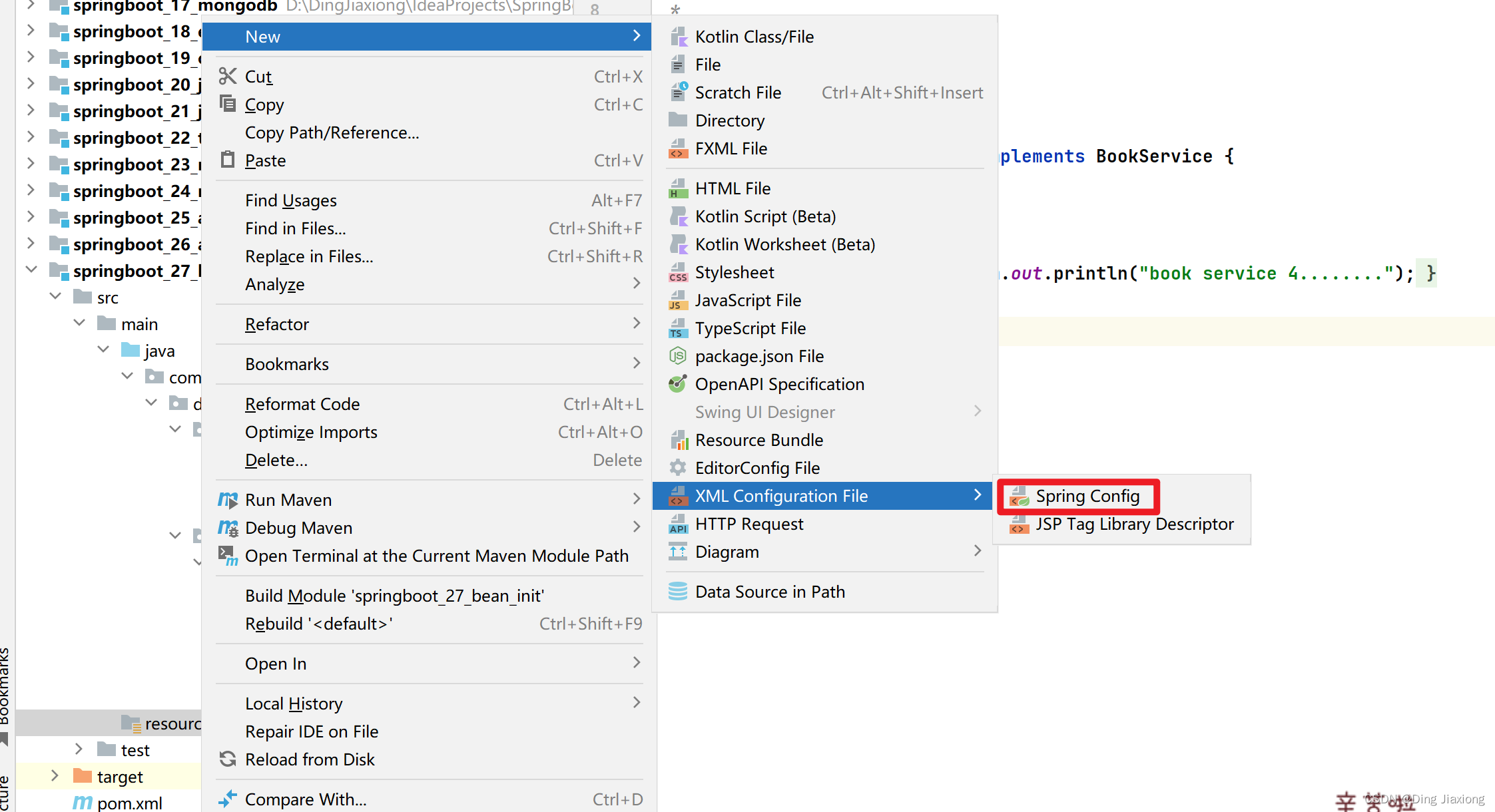Click the pom.xml Maven file icon

tap(83, 803)
